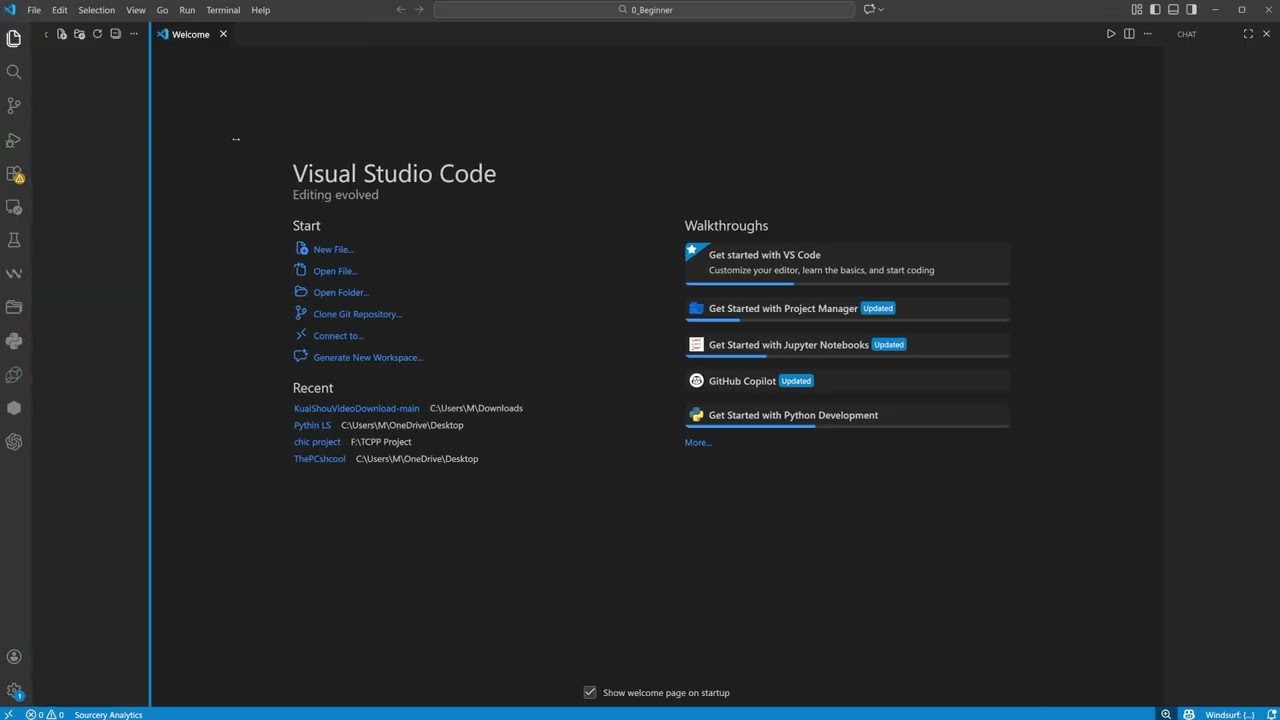1280x720 pixels.
Task: Open the View menu
Action: pyautogui.click(x=136, y=10)
